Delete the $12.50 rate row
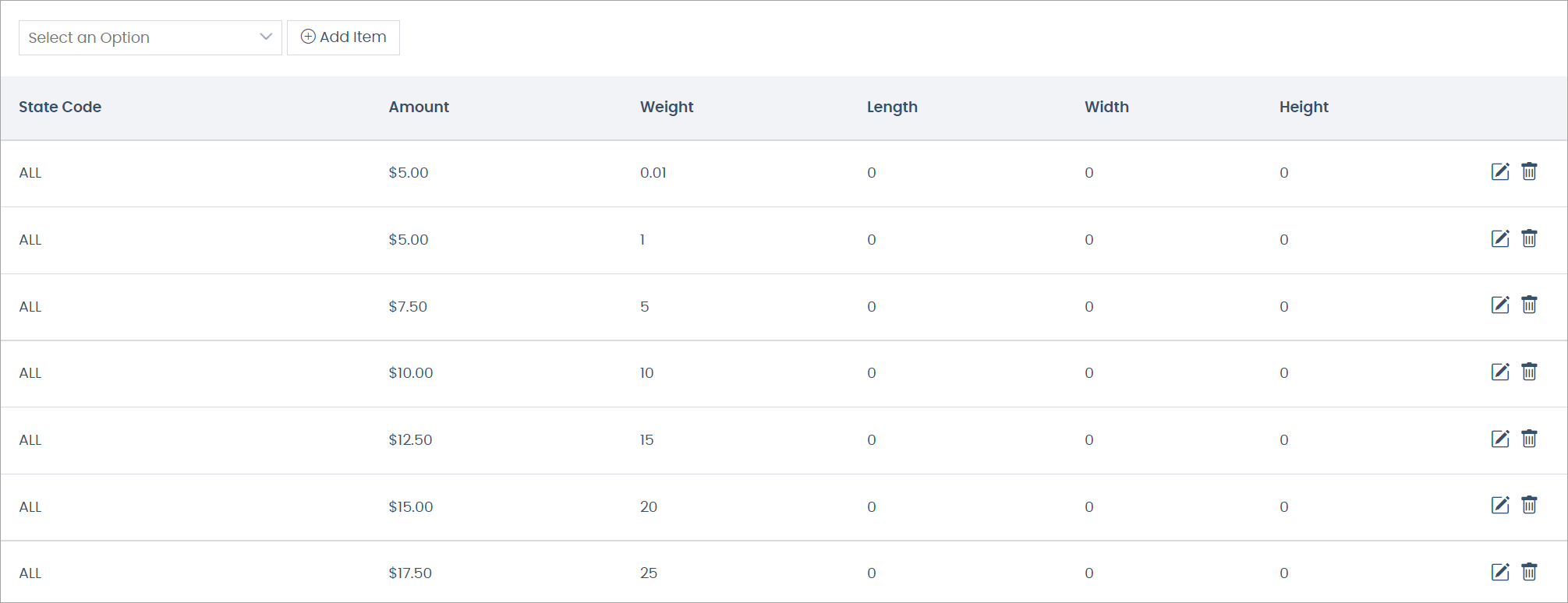Viewport: 1568px width, 603px height. pos(1529,439)
